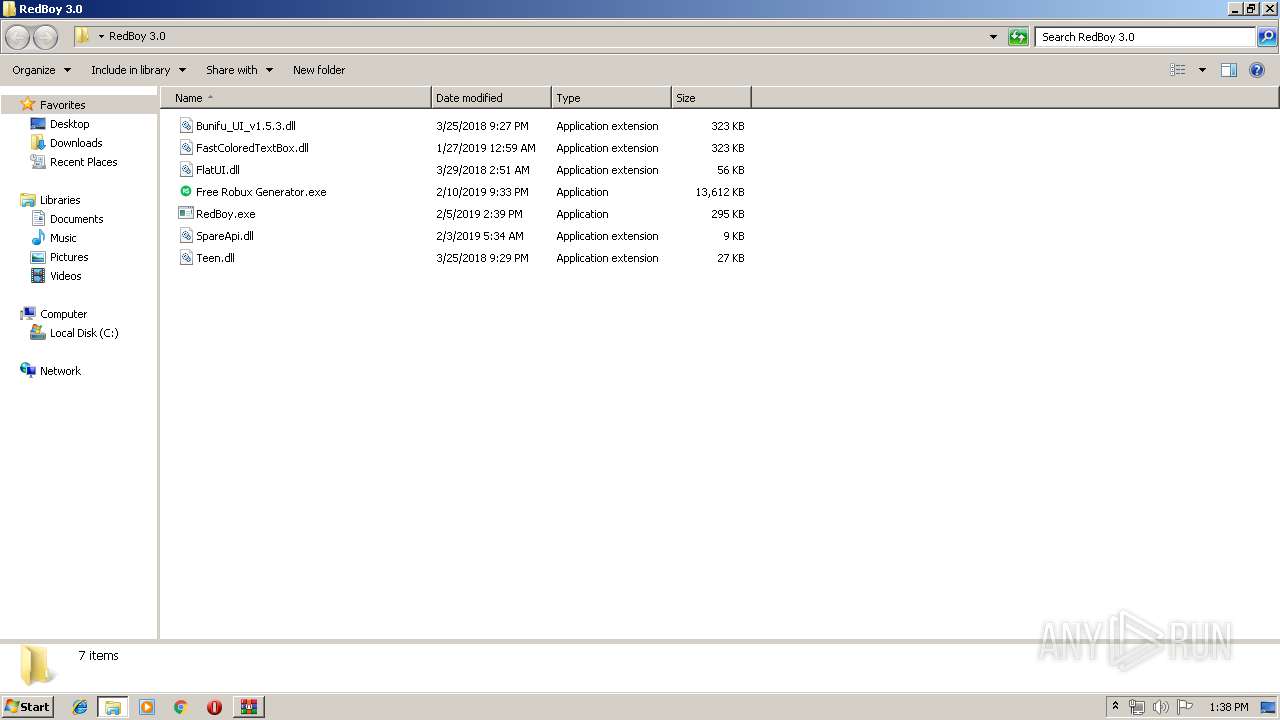This screenshot has width=1280, height=720.
Task: Select the SpareApi.dll file icon
Action: pos(186,236)
